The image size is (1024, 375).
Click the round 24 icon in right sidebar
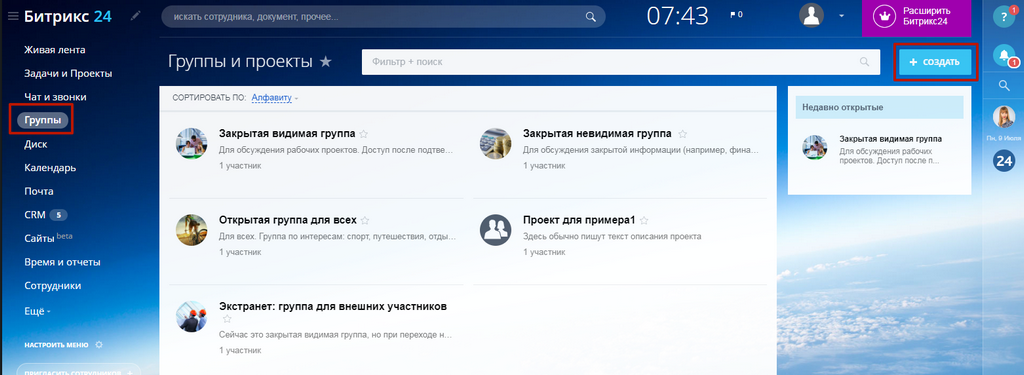pyautogui.click(x=1004, y=160)
